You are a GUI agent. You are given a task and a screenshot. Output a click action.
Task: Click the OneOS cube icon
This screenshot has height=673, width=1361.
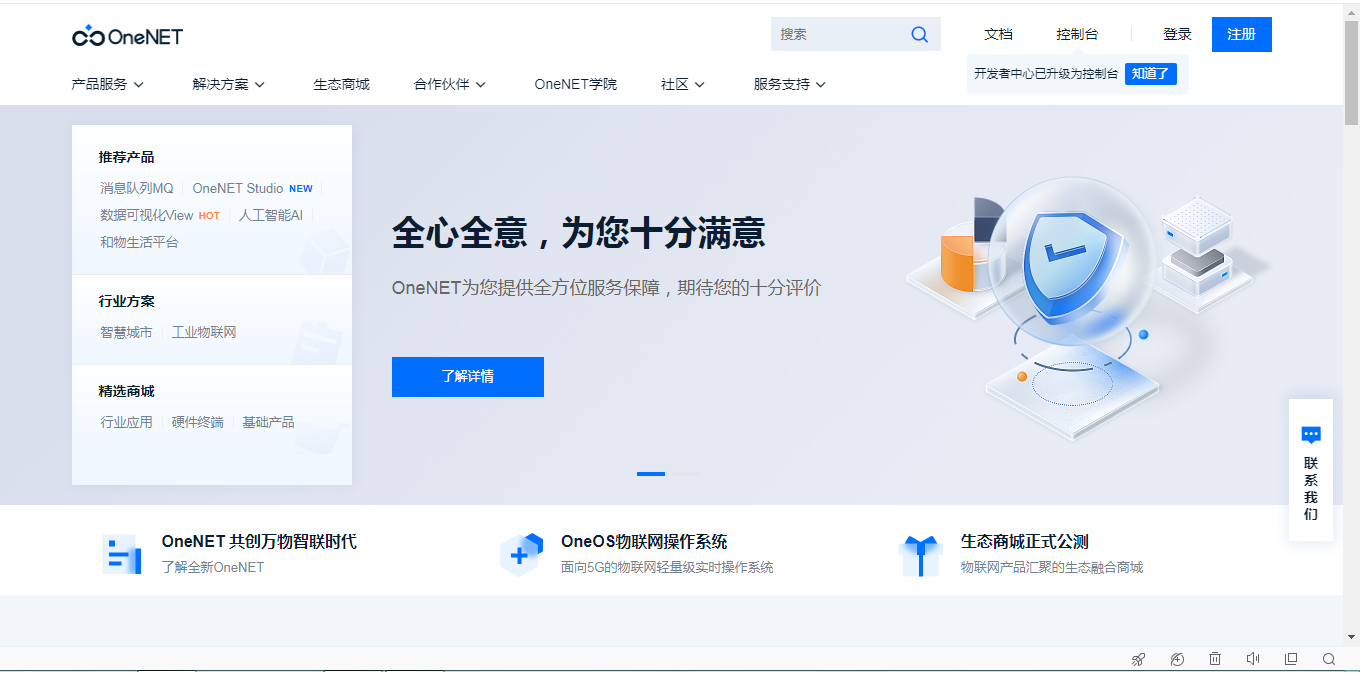click(521, 555)
